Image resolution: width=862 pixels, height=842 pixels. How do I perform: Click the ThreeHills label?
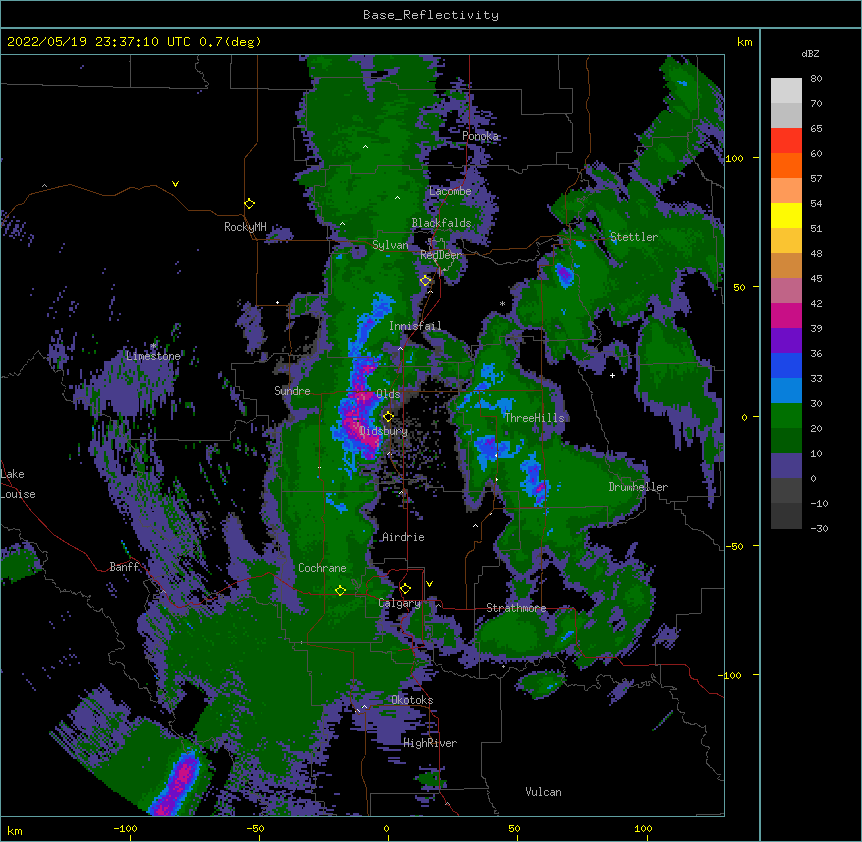[534, 418]
